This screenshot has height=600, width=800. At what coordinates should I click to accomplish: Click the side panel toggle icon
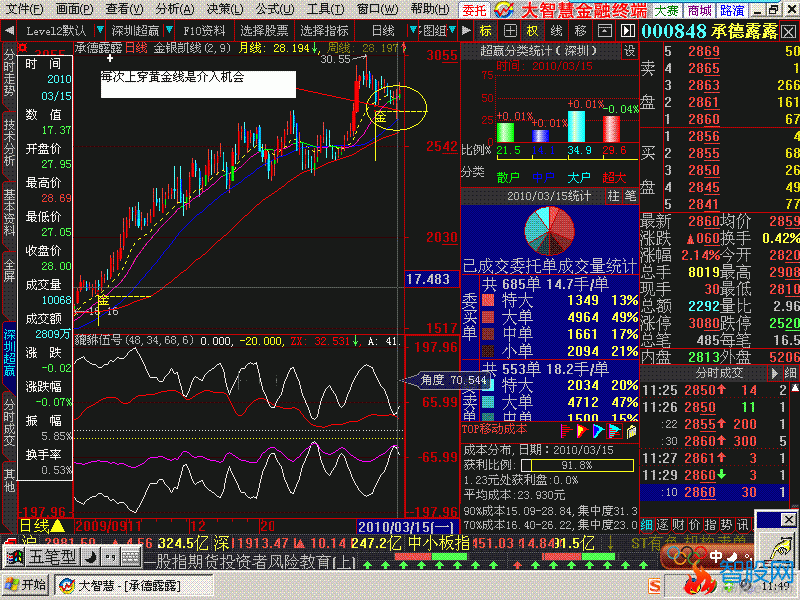628,31
